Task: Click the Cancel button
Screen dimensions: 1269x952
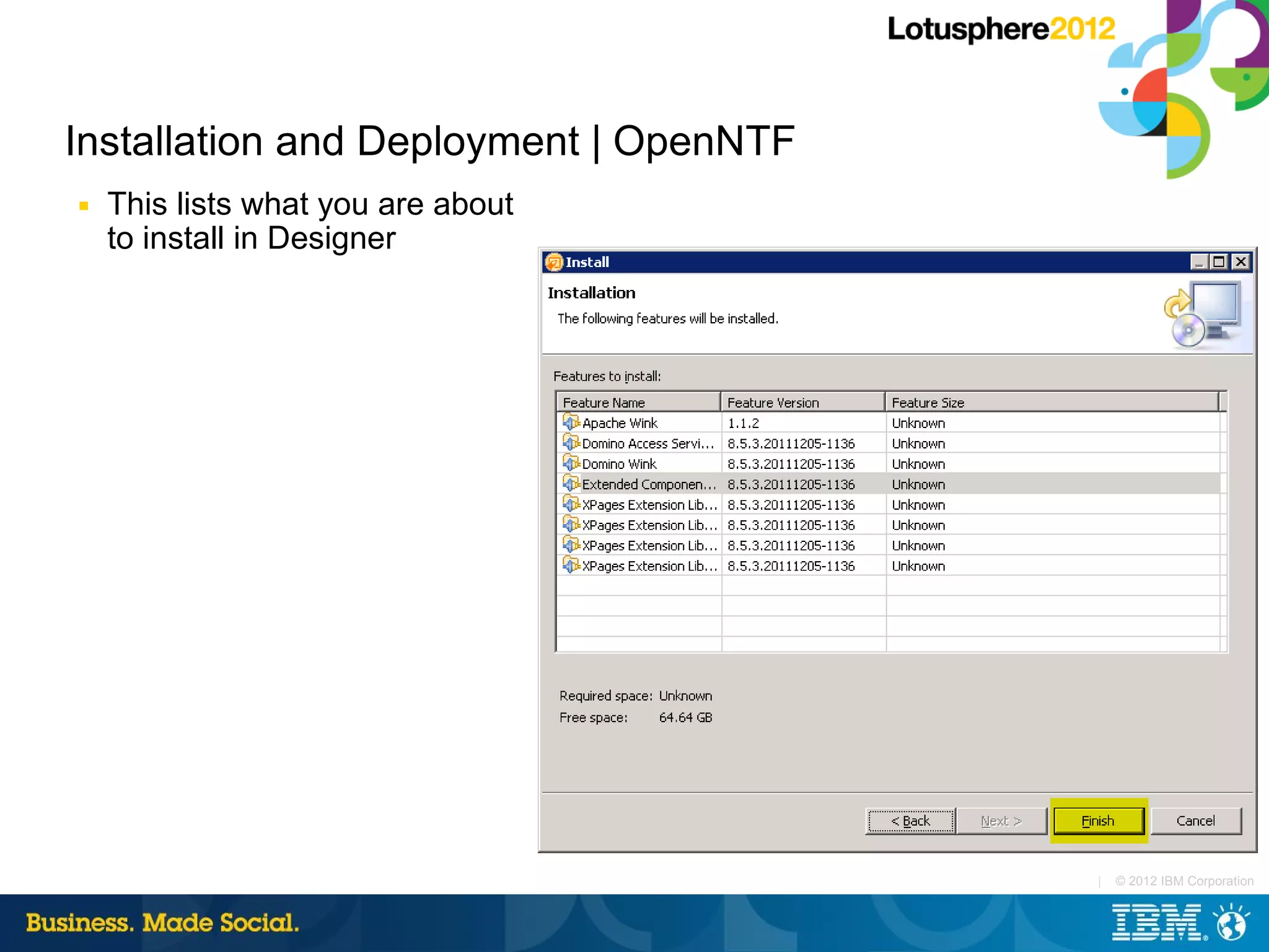Action: pos(1195,821)
